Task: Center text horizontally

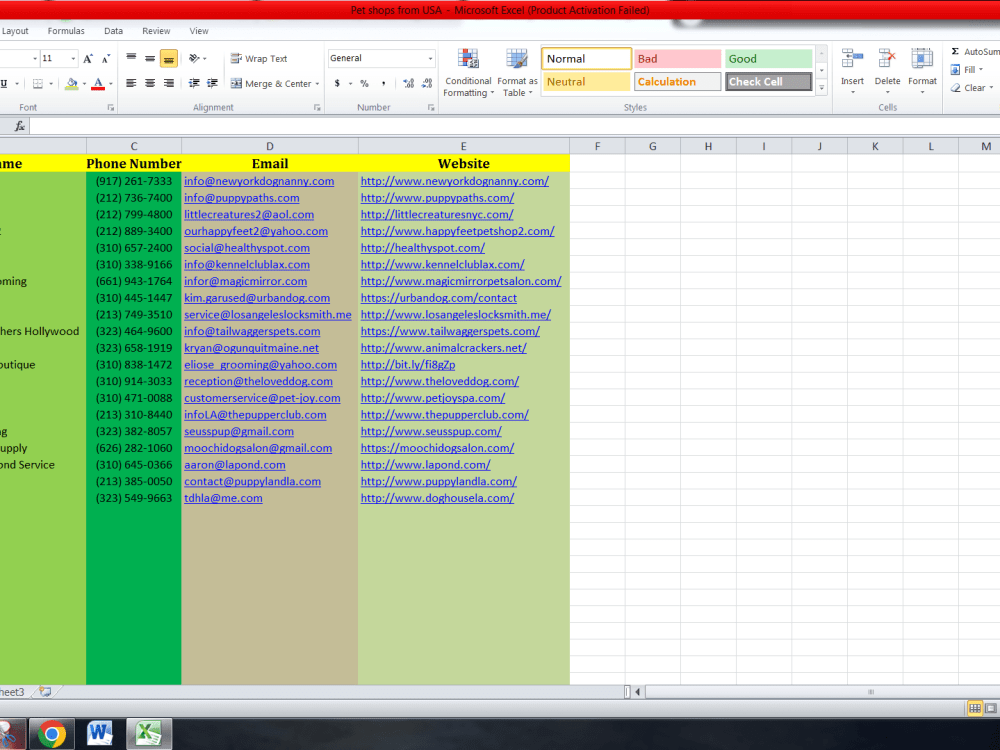Action: [x=150, y=83]
